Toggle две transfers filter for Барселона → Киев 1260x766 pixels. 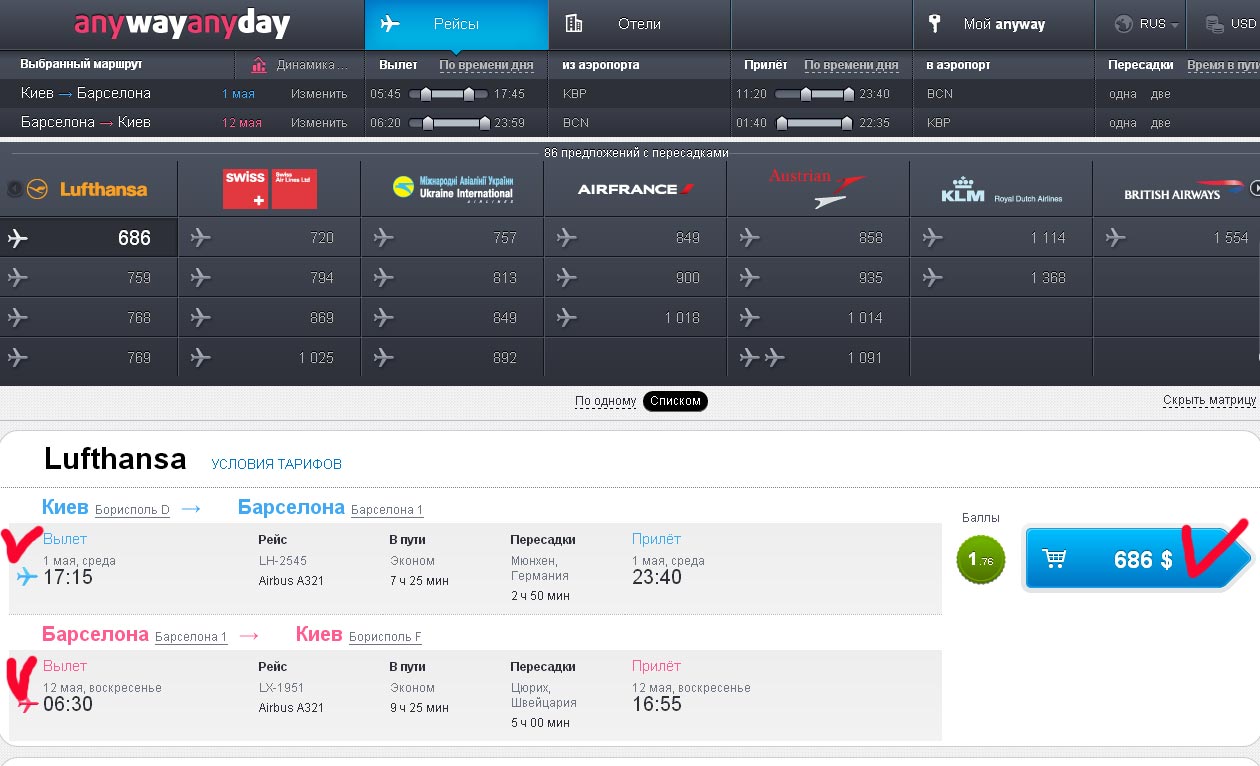click(1160, 123)
